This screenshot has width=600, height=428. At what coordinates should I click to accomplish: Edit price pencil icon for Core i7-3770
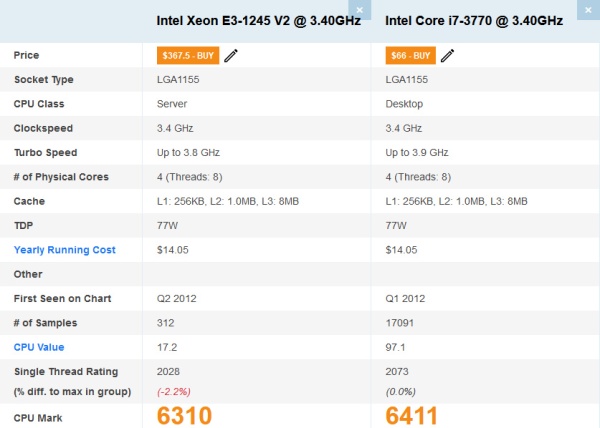click(447, 55)
